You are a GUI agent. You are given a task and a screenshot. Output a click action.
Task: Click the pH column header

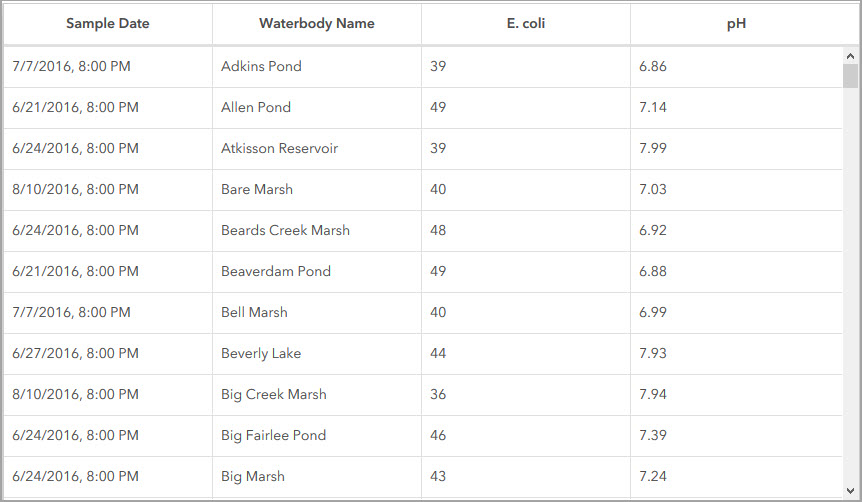pyautogui.click(x=736, y=24)
